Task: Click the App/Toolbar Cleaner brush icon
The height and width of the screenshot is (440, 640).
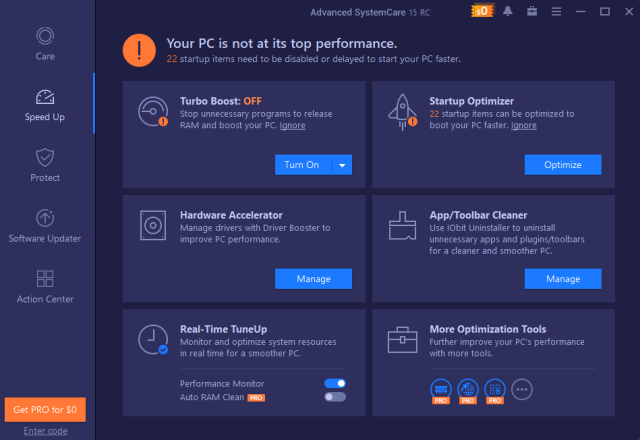Action: tap(402, 225)
